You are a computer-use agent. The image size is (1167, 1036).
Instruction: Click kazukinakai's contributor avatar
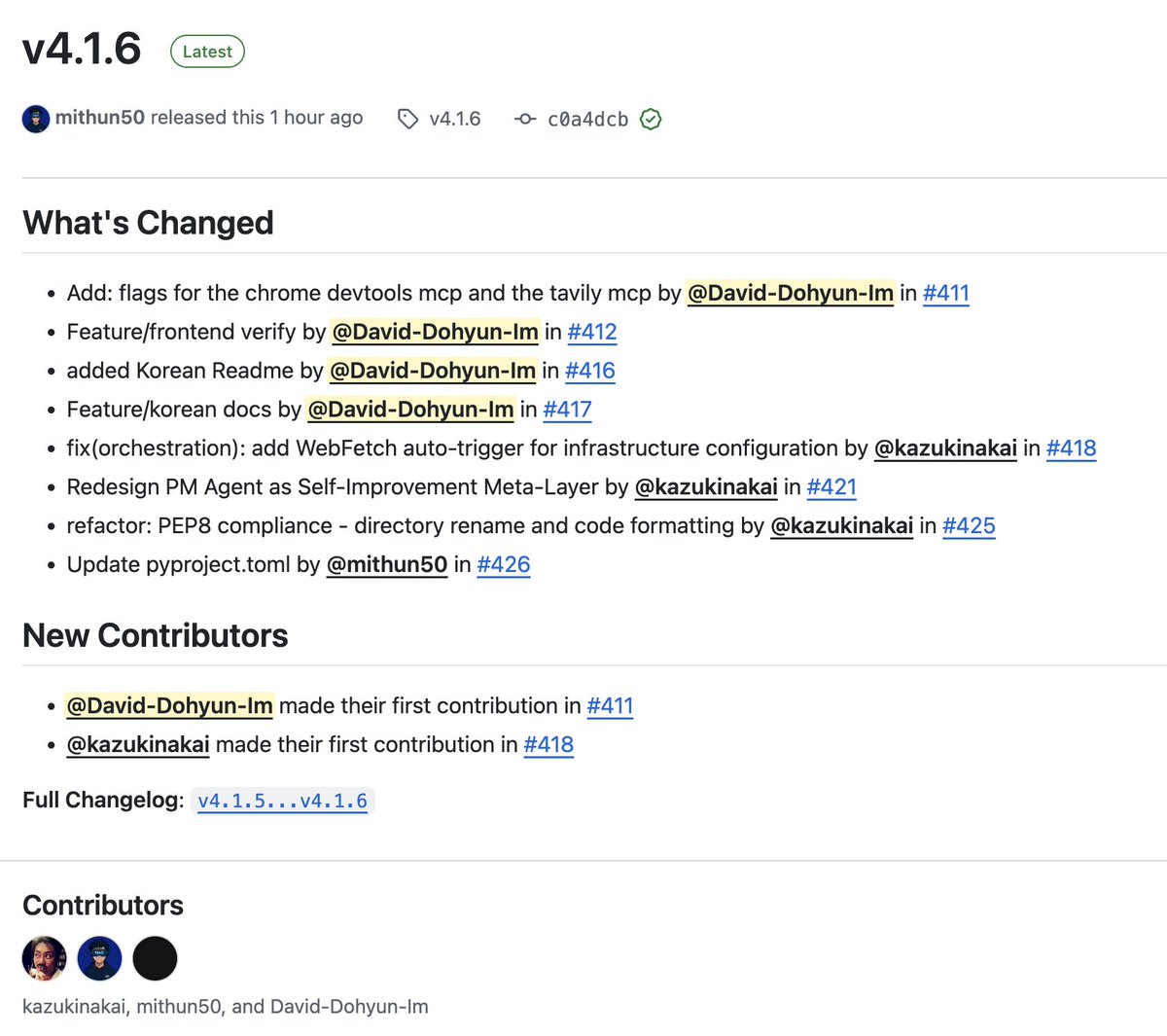tap(44, 958)
